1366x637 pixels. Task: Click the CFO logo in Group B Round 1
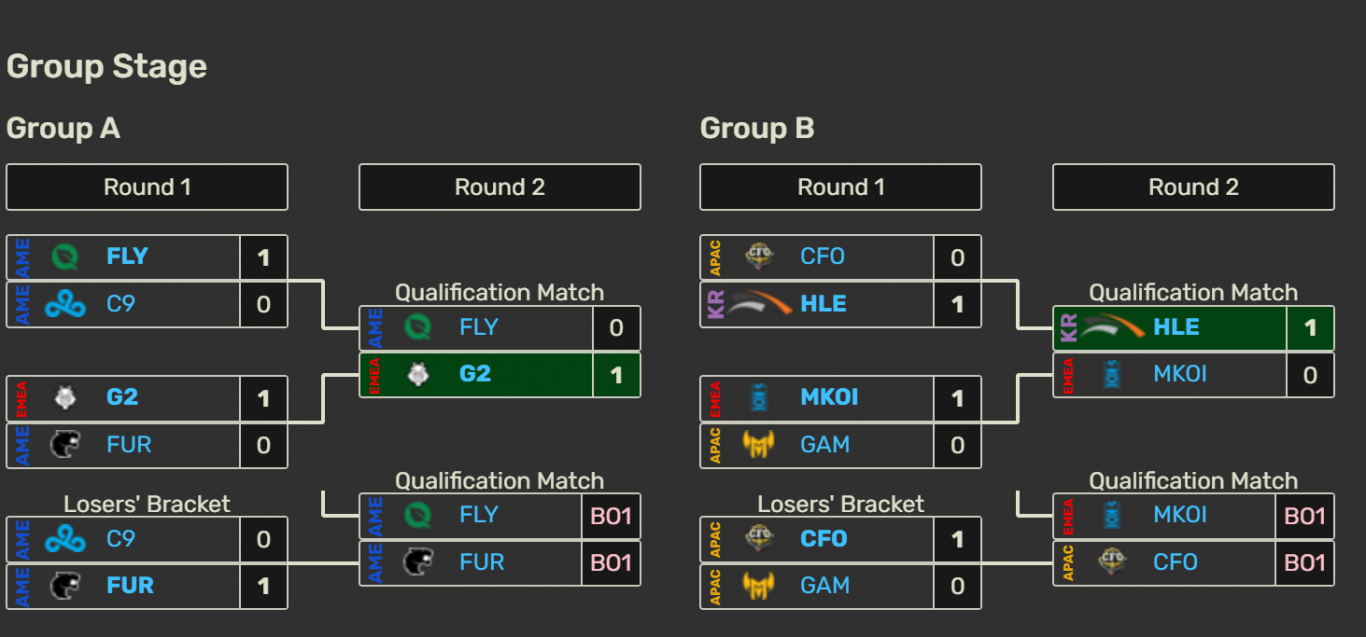pyautogui.click(x=759, y=257)
